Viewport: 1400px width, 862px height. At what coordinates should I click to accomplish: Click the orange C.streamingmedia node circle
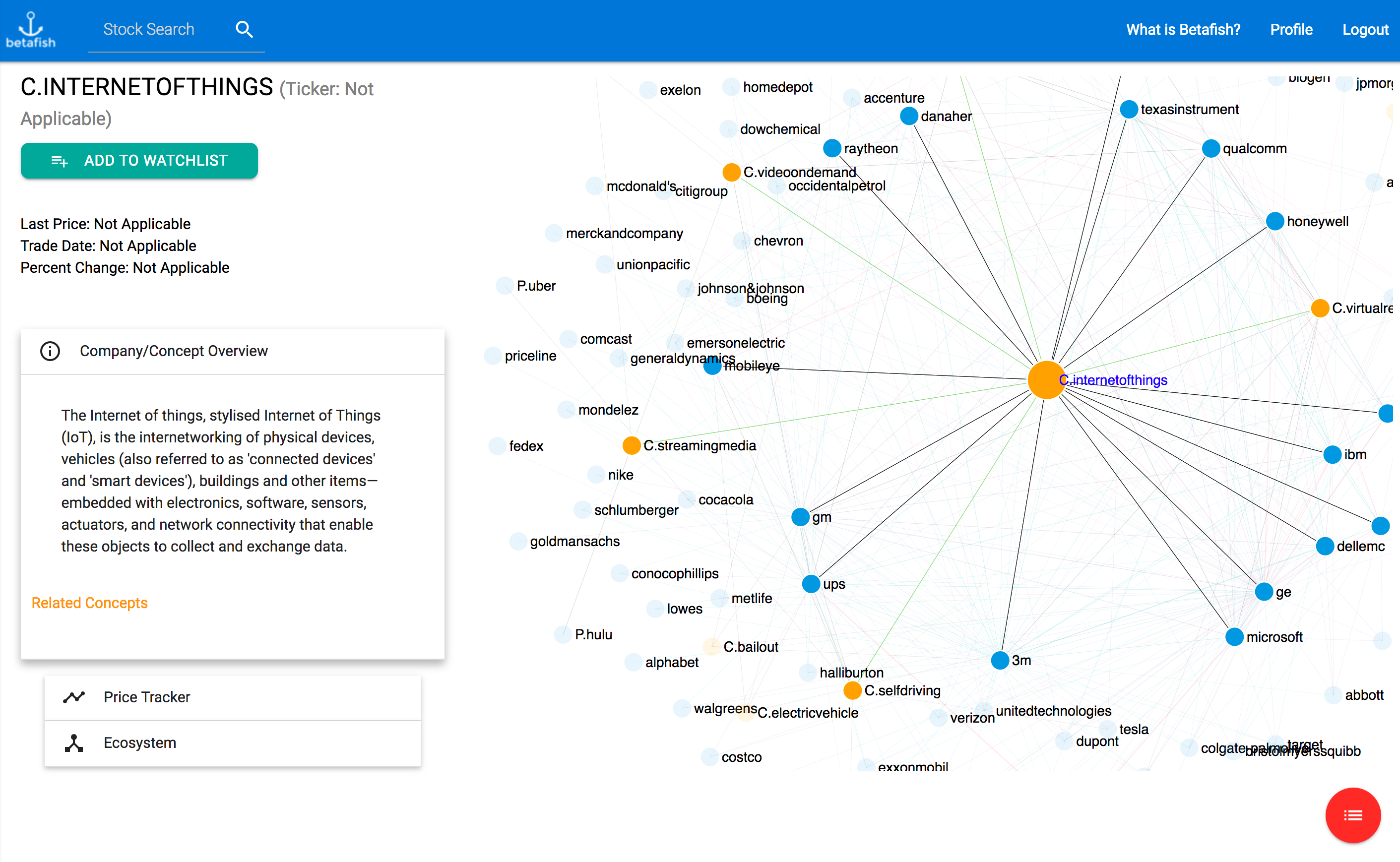(631, 446)
